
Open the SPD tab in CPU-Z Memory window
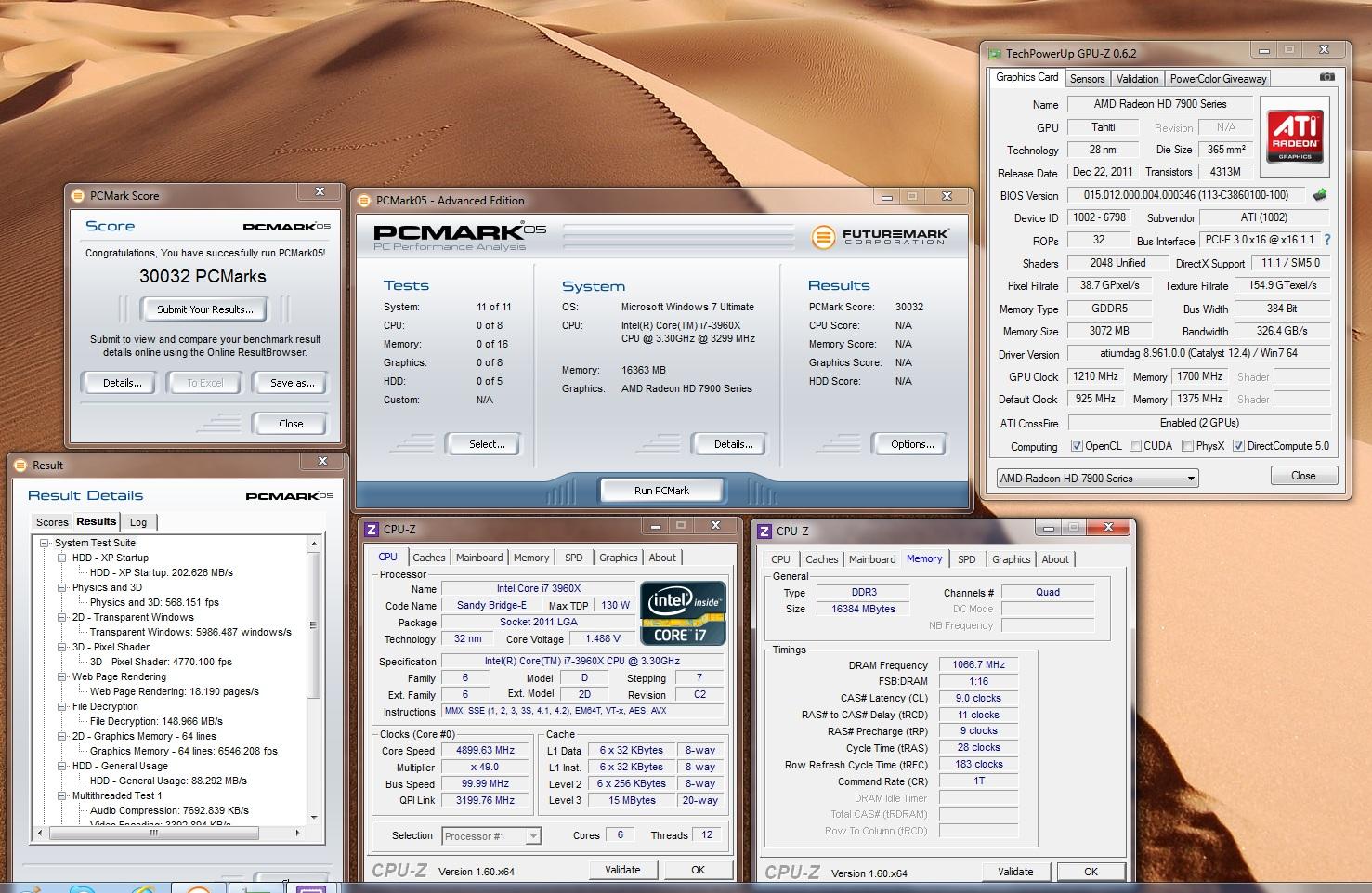[967, 559]
